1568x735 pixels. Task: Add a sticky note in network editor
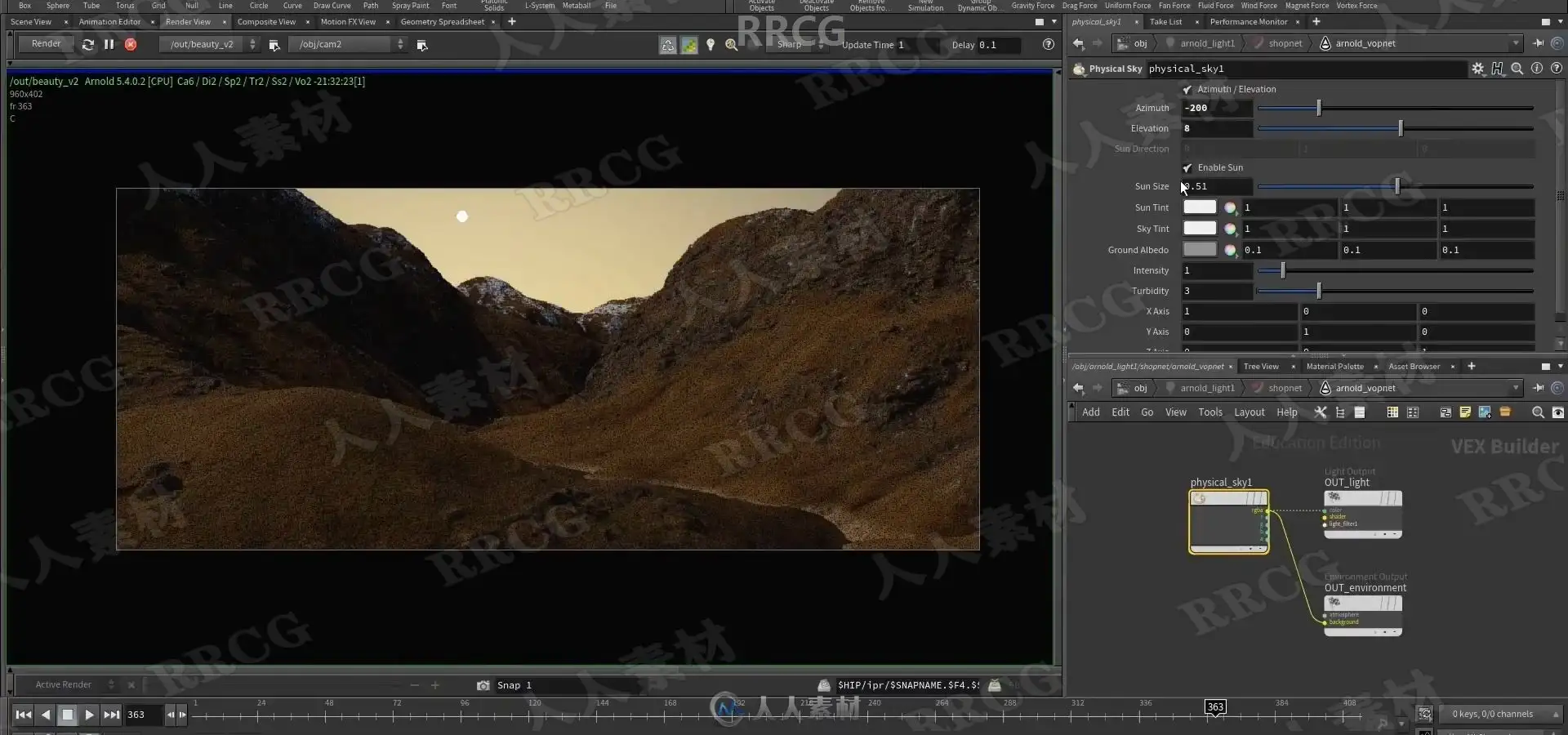[1465, 412]
